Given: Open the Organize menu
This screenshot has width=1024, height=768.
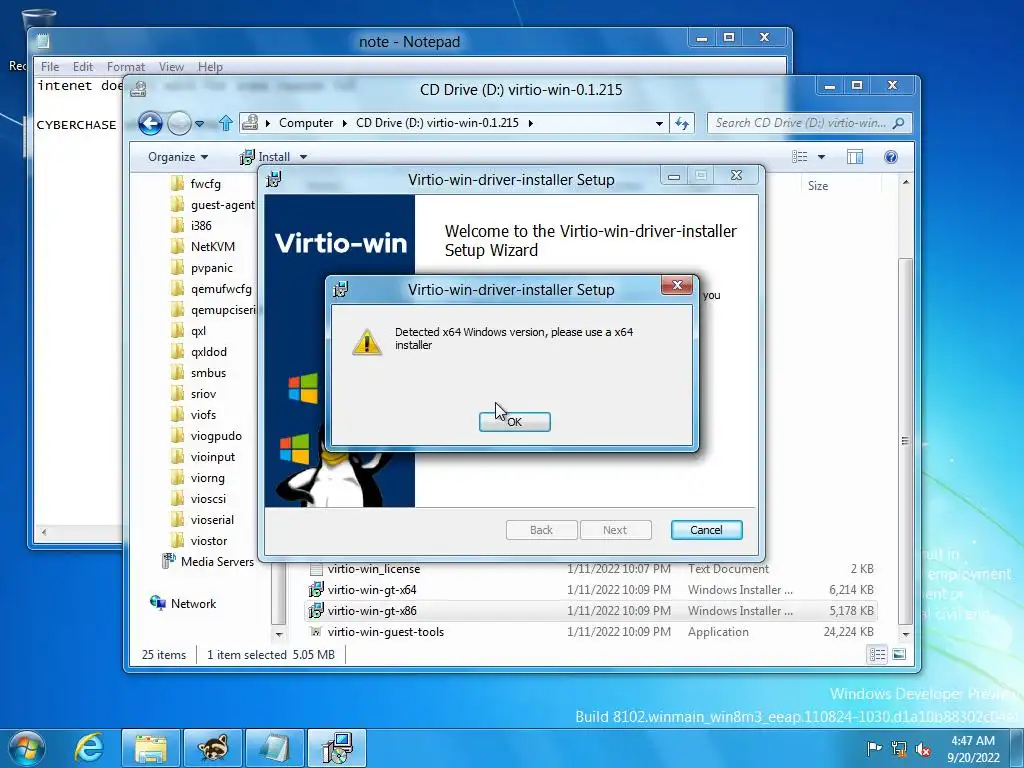Looking at the screenshot, I should click(178, 157).
